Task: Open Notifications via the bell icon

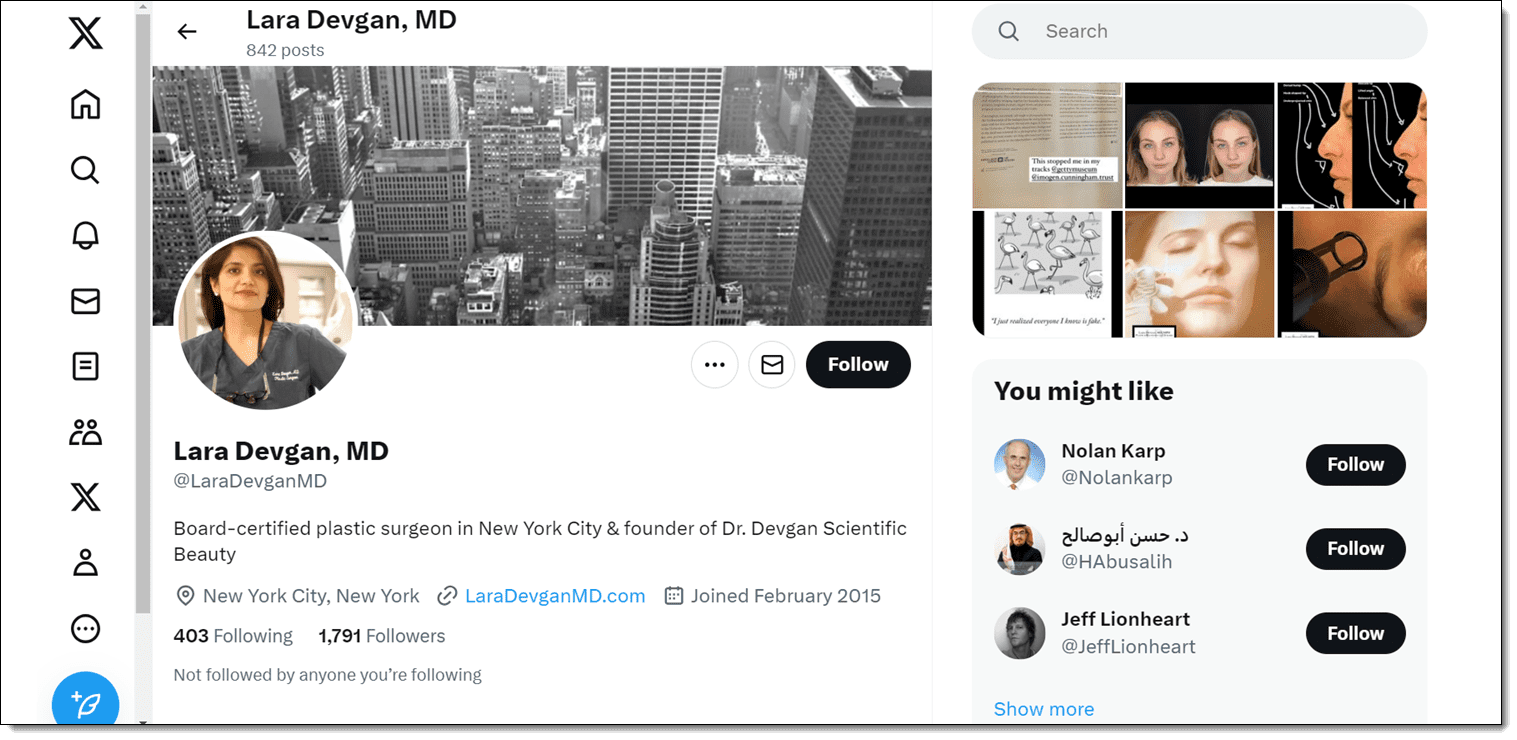Action: coord(85,235)
